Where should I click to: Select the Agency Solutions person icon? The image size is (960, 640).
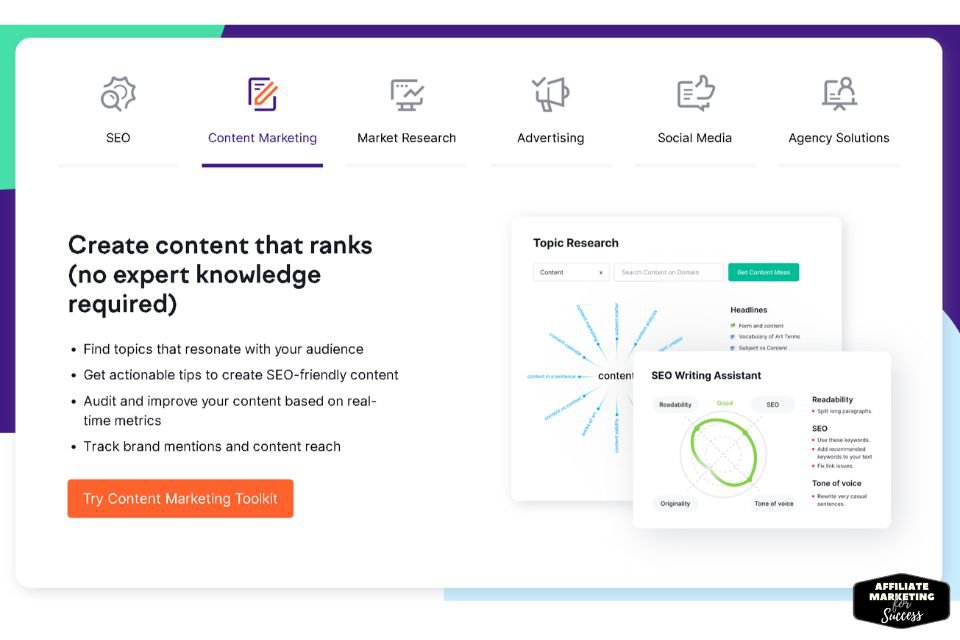(x=839, y=94)
